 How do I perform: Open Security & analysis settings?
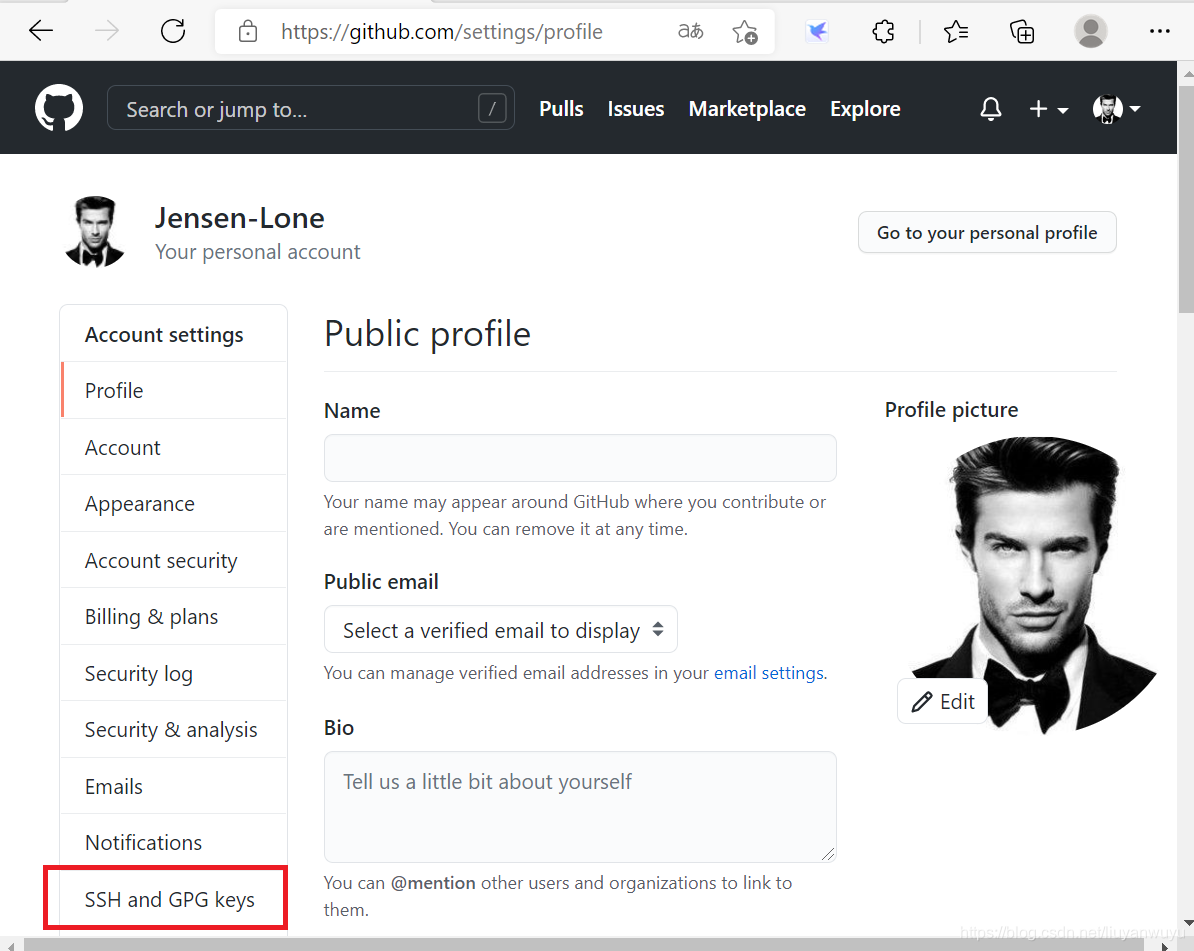coord(174,729)
